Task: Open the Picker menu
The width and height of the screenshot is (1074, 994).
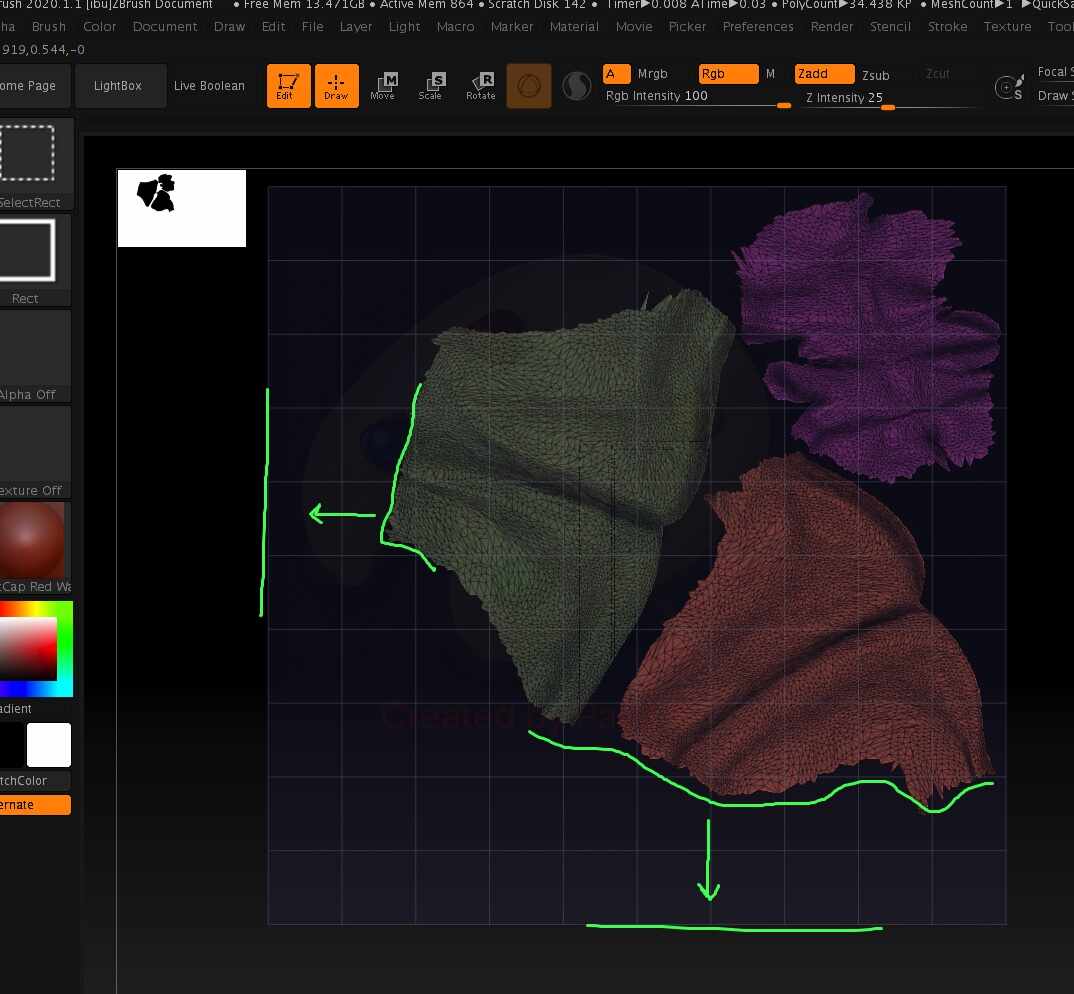Action: tap(687, 27)
